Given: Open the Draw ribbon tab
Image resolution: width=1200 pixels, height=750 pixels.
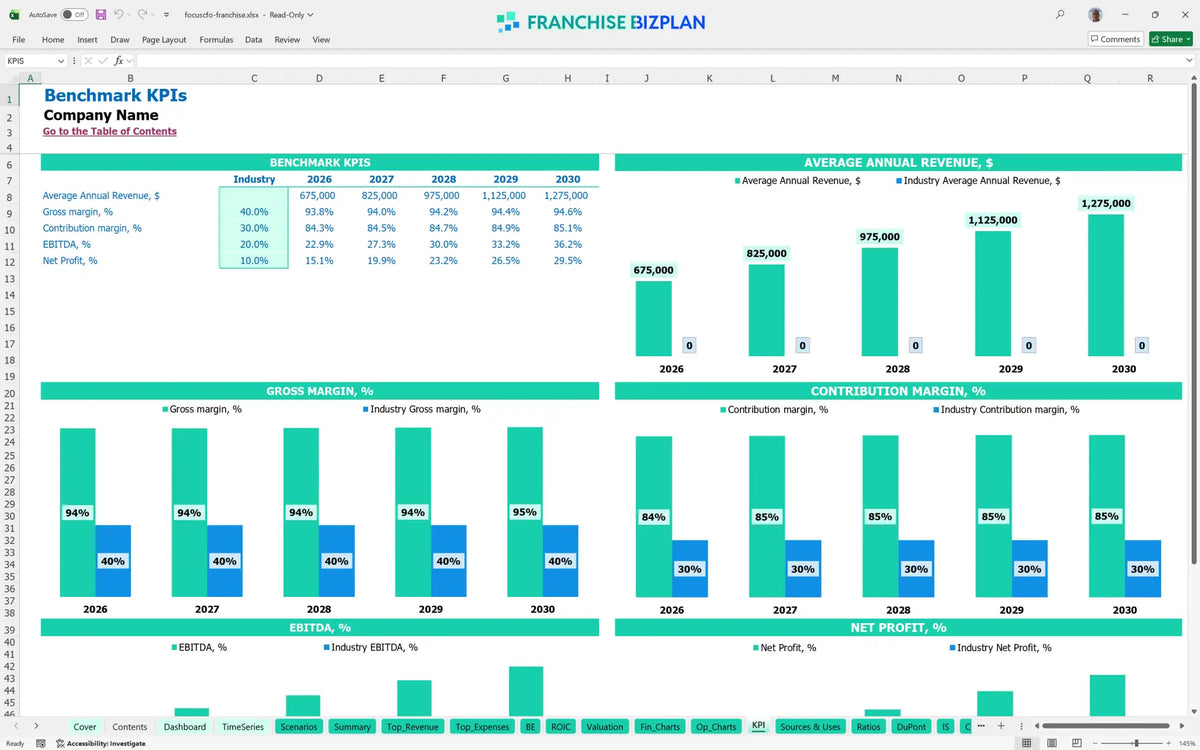Looking at the screenshot, I should [120, 40].
